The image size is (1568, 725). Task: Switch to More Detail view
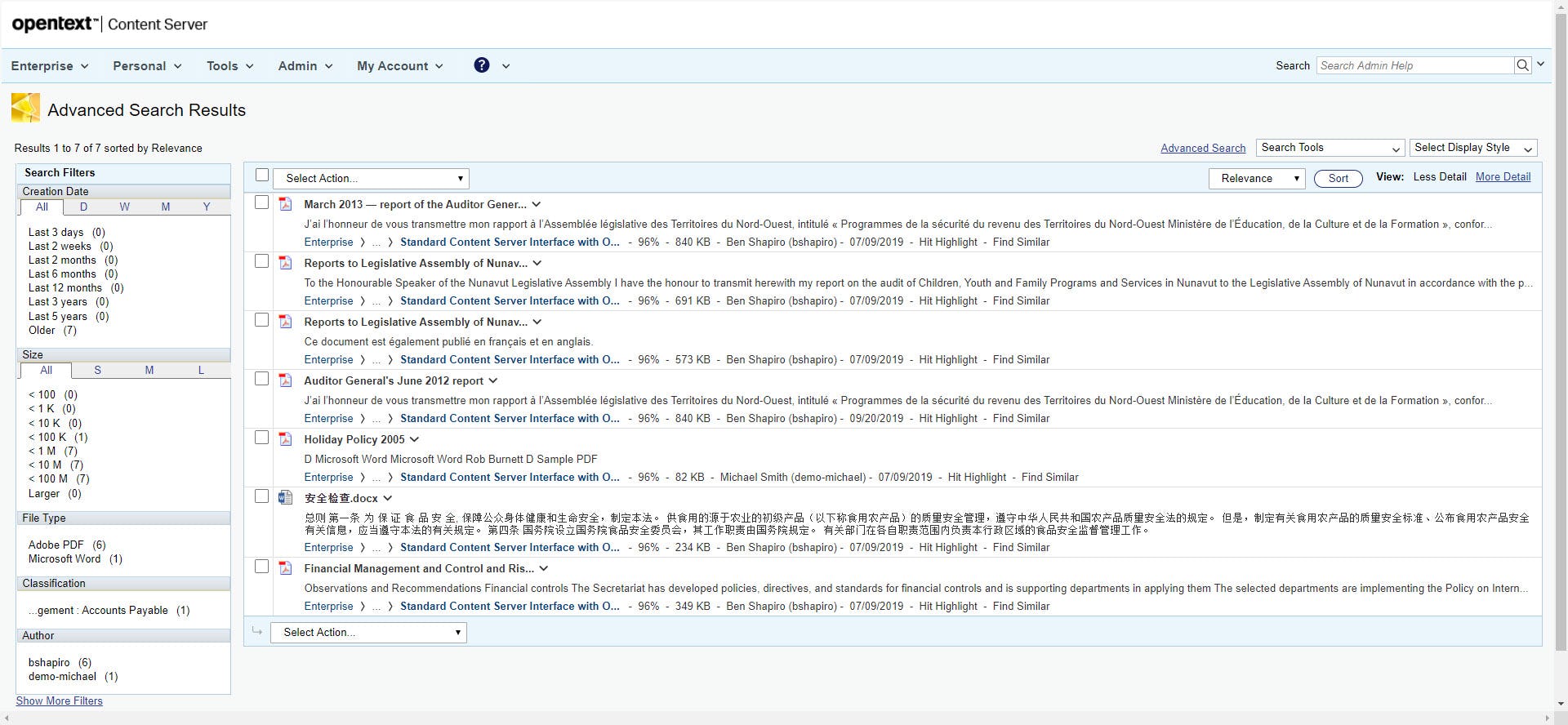point(1503,177)
